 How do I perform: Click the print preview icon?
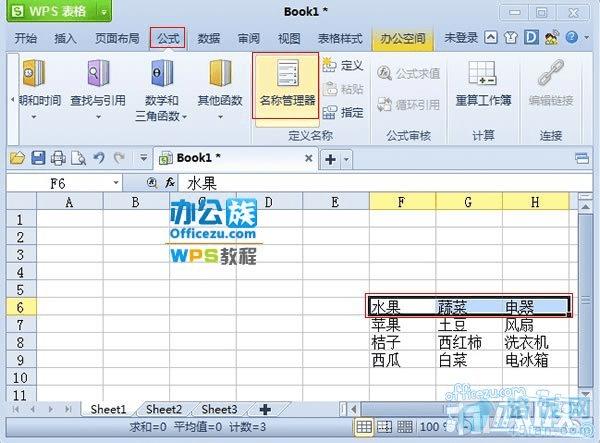(78, 158)
